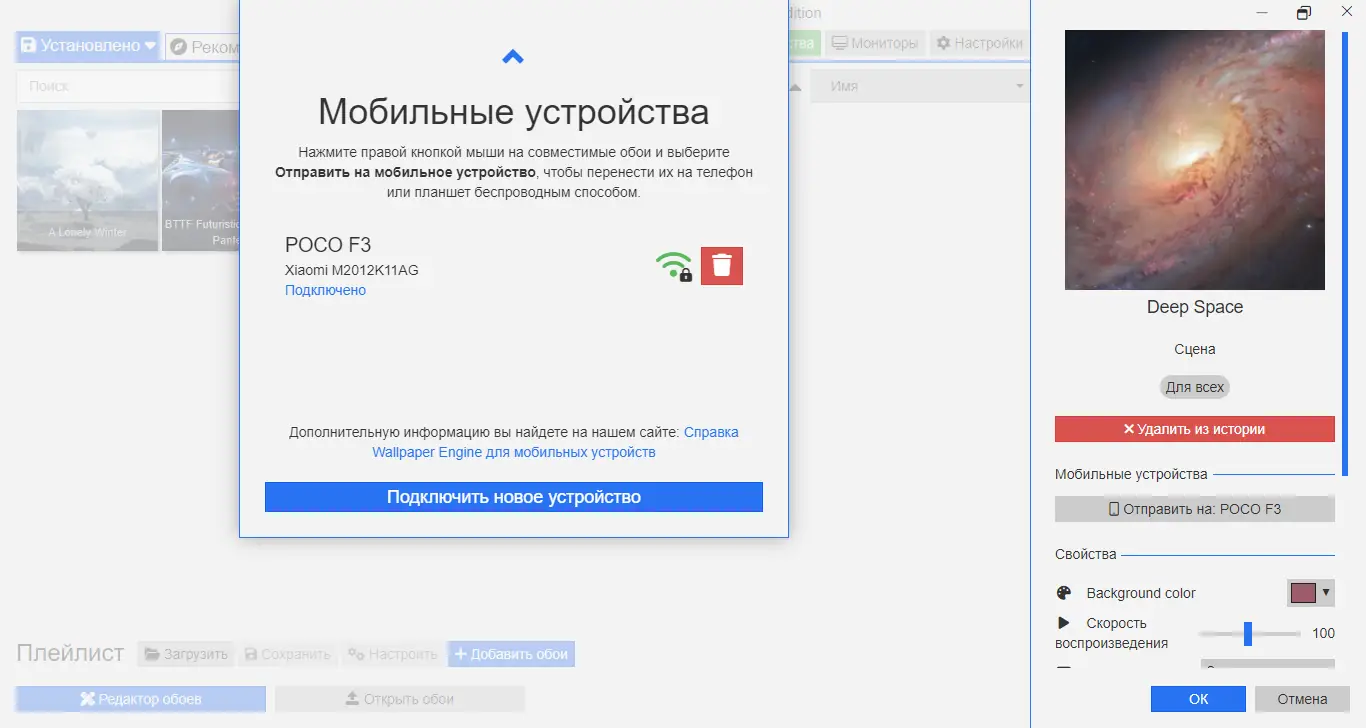The height and width of the screenshot is (728, 1366).
Task: Open the Установлено dropdown
Action: click(x=87, y=45)
